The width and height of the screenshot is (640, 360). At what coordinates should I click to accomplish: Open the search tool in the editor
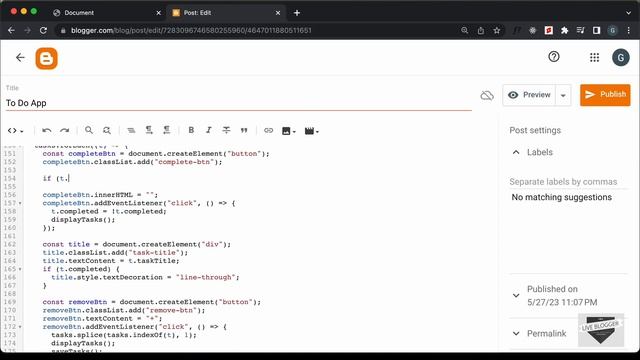89,130
